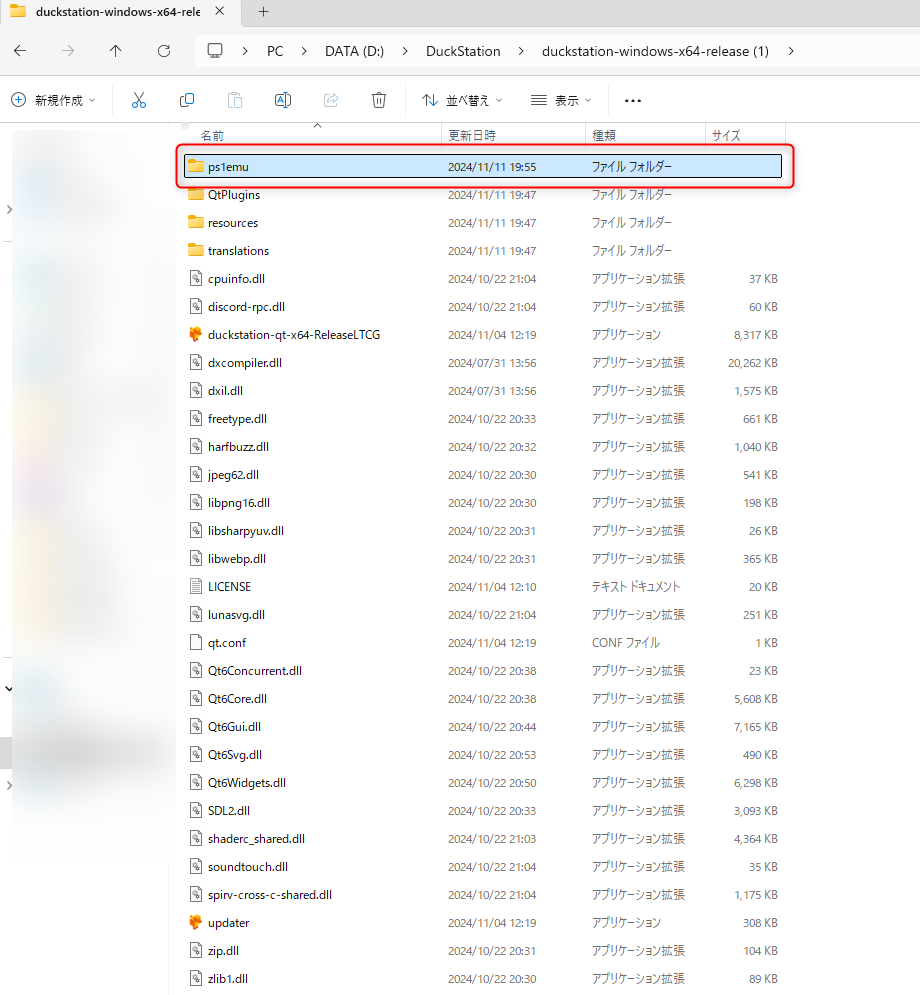Refresh the current folder view
Screen dimensions: 920x995
(164, 51)
